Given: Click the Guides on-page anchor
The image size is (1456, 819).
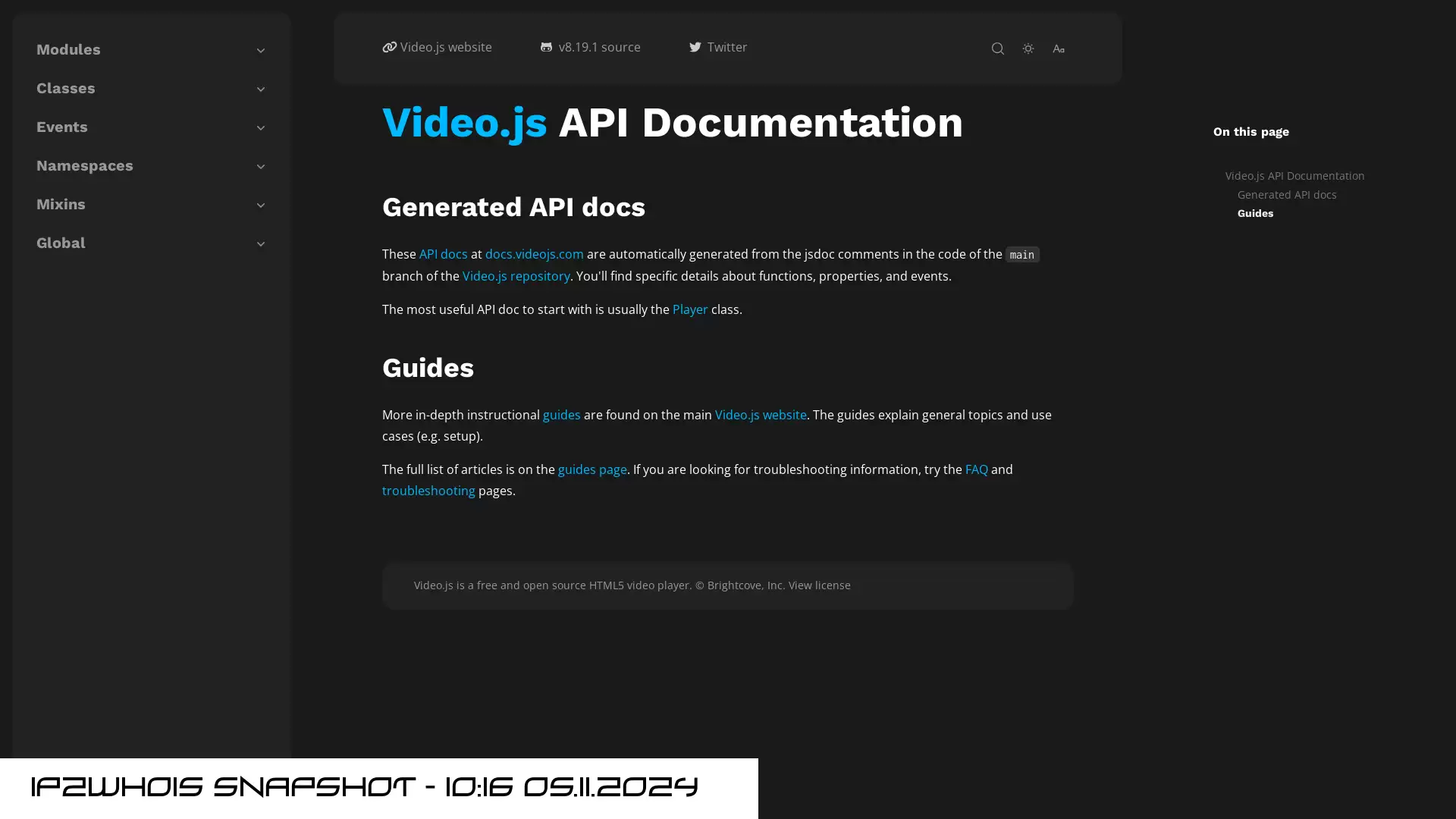Looking at the screenshot, I should 1255,213.
